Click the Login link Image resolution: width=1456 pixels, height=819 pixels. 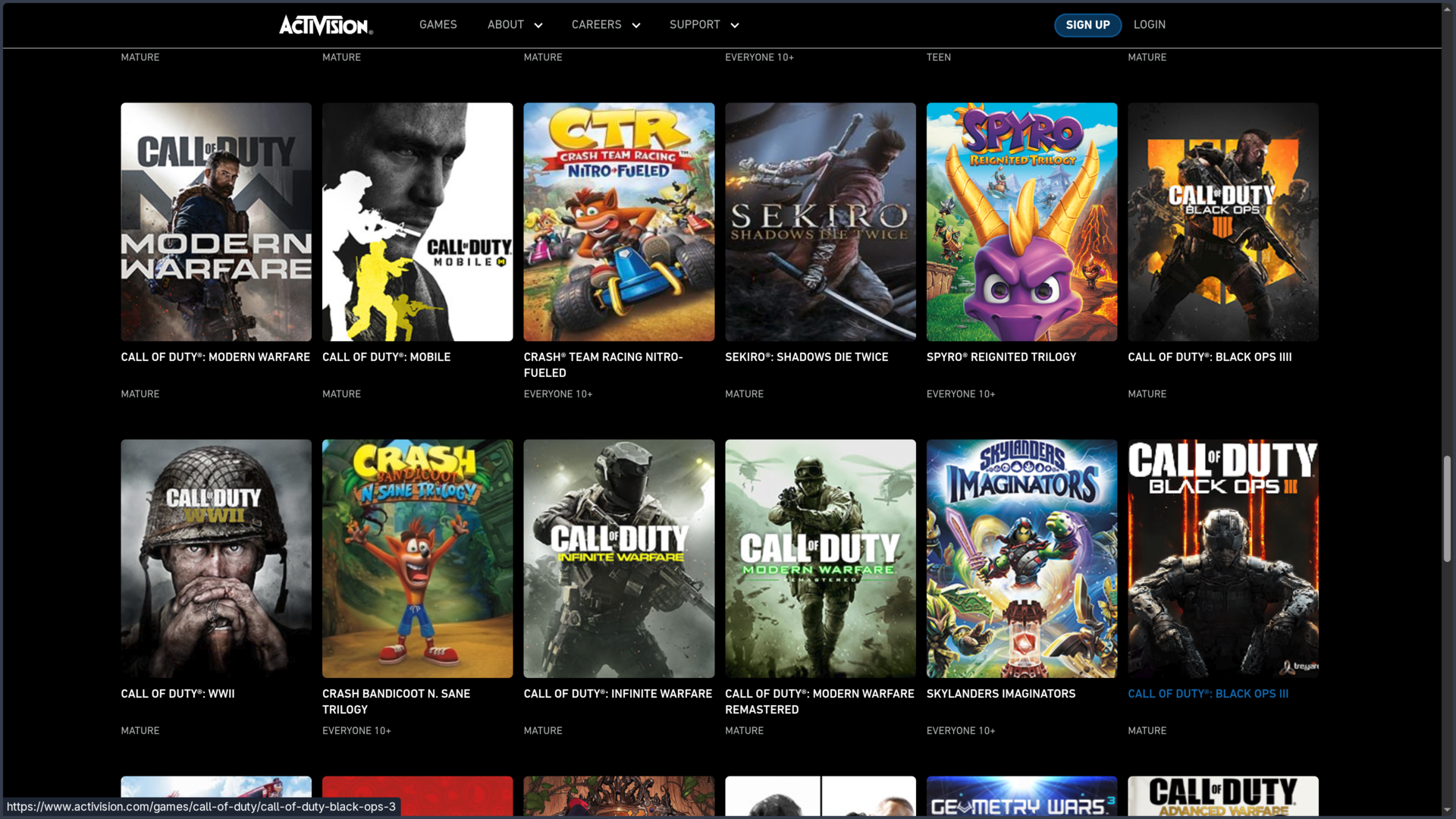[1150, 25]
